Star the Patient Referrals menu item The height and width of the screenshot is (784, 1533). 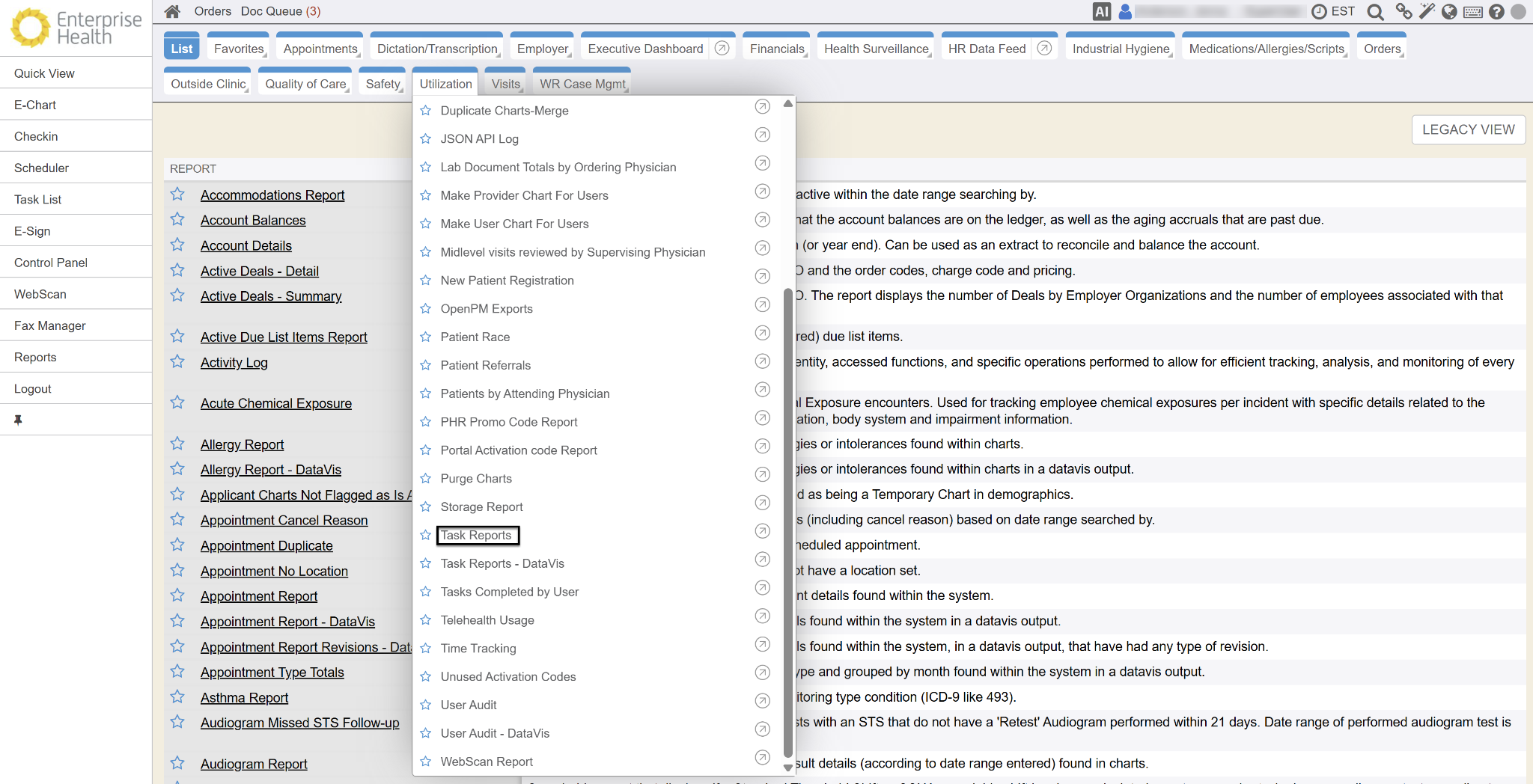[425, 365]
